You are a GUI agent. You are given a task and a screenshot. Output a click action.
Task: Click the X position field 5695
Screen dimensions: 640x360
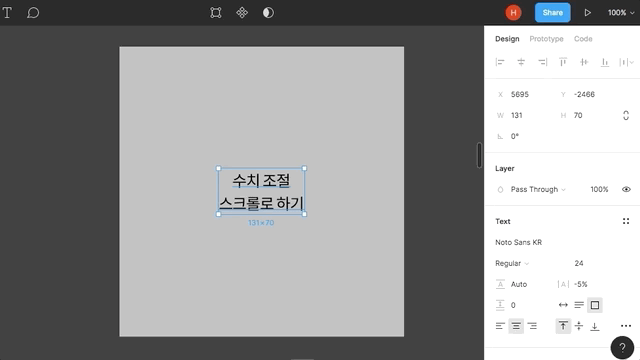pos(520,94)
